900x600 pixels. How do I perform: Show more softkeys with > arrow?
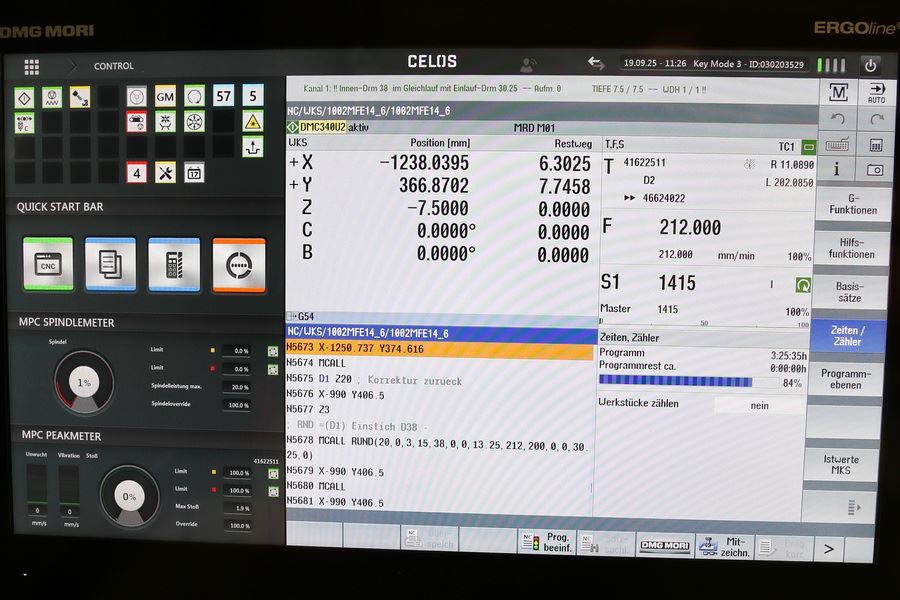[828, 549]
